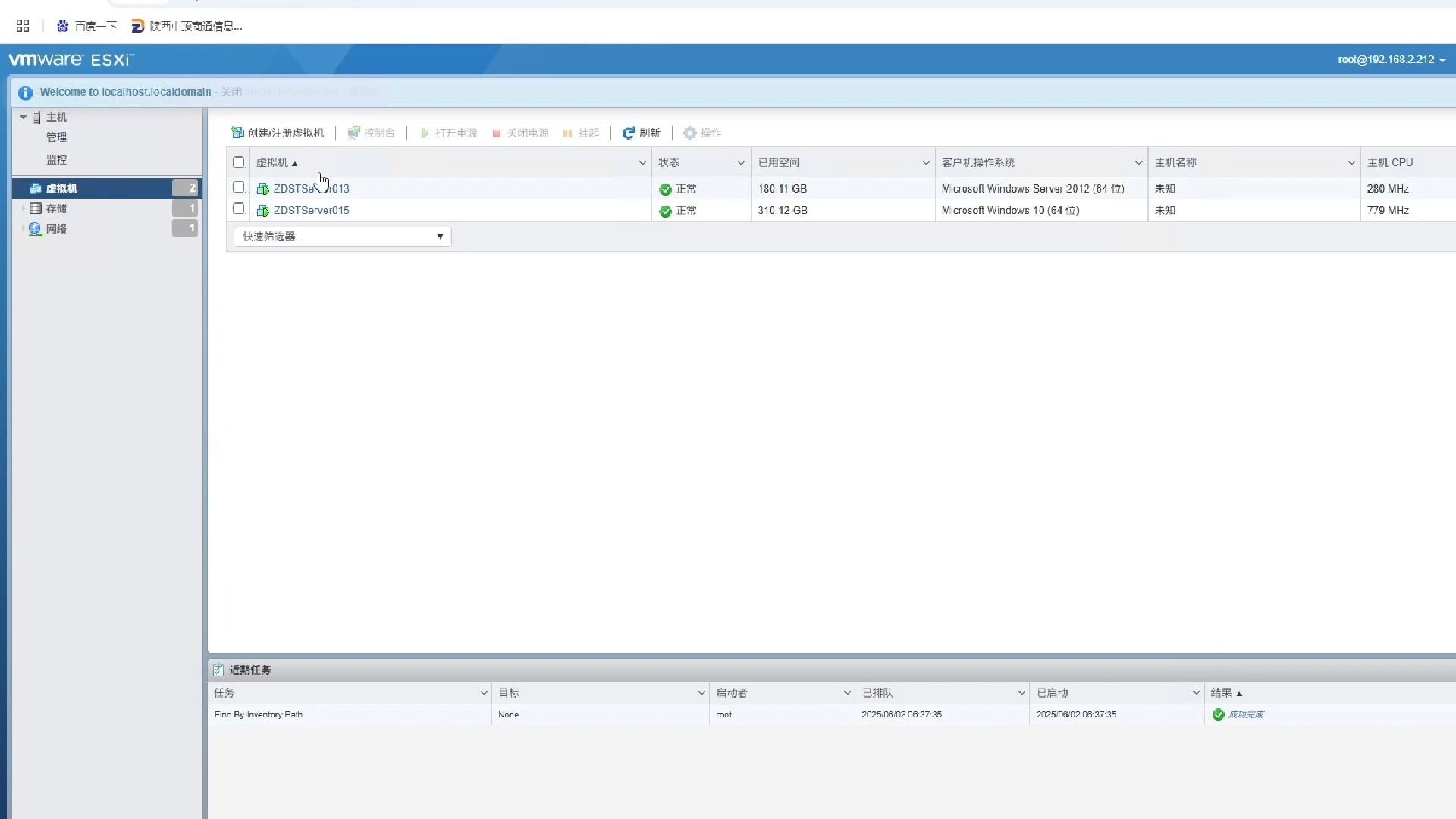Click the network (网络) sidebar icon

tap(36, 229)
